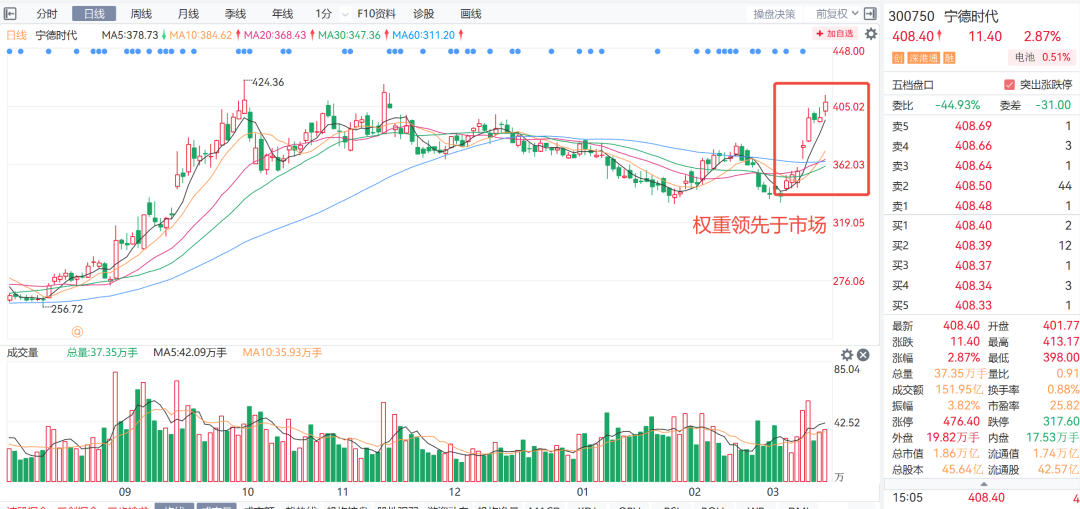Switch to 周线 weekly chart
Screen dimensions: 1080x509
[141, 14]
